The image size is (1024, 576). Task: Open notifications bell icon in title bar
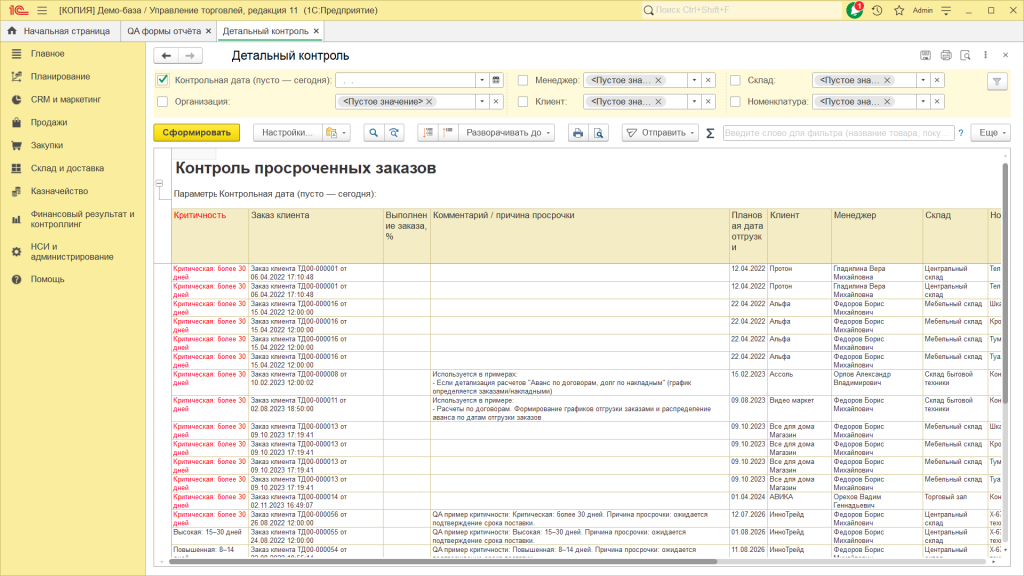(x=854, y=10)
